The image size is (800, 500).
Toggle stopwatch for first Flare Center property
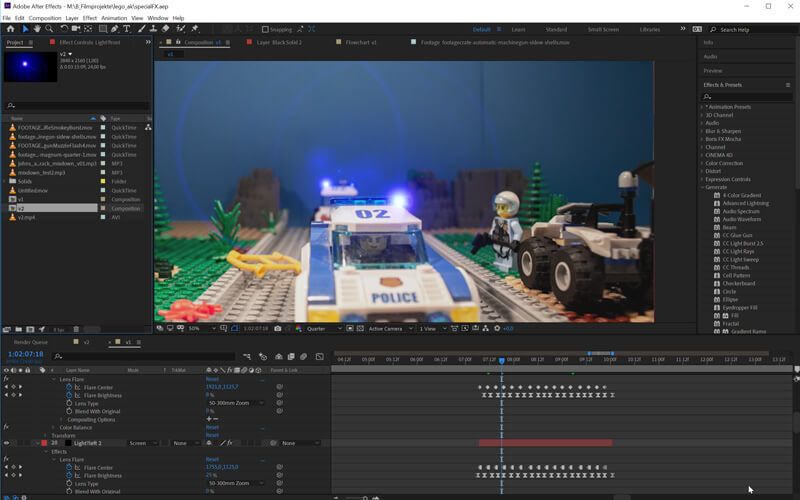[x=69, y=387]
